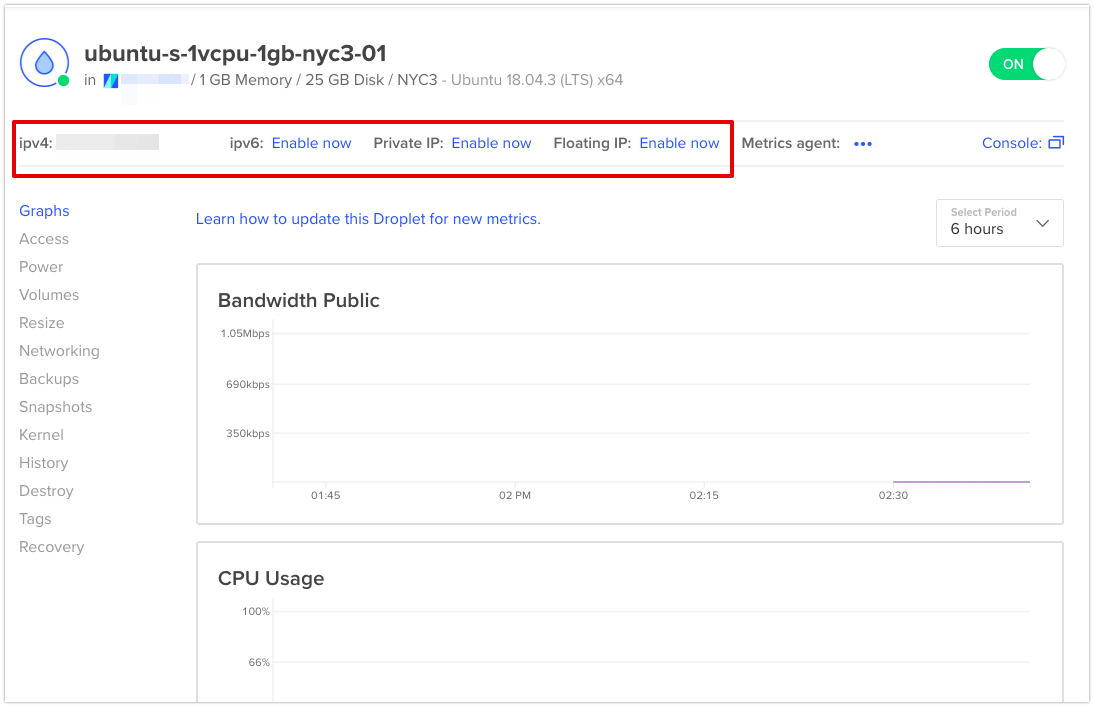Viewport: 1094px width, 707px height.
Task: Go to the Destroy section
Action: (46, 491)
